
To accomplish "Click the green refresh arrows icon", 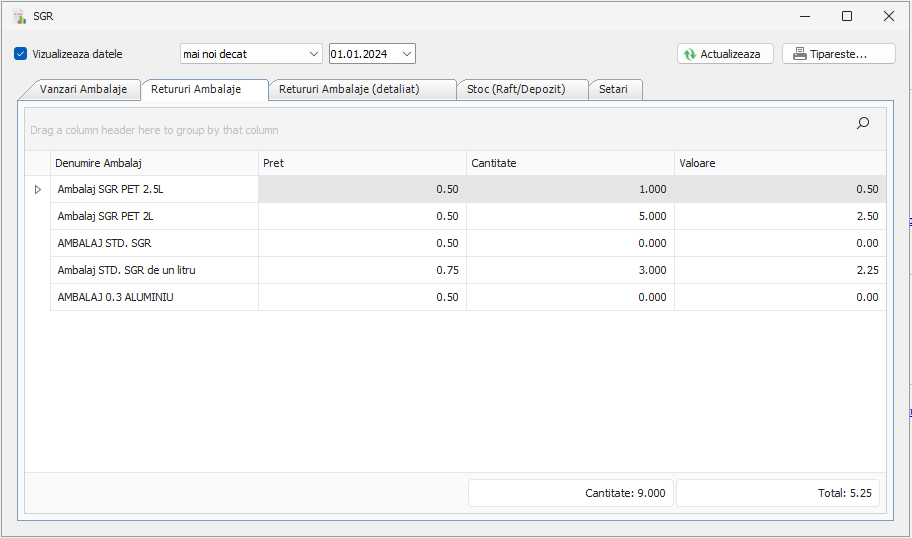I will click(689, 54).
